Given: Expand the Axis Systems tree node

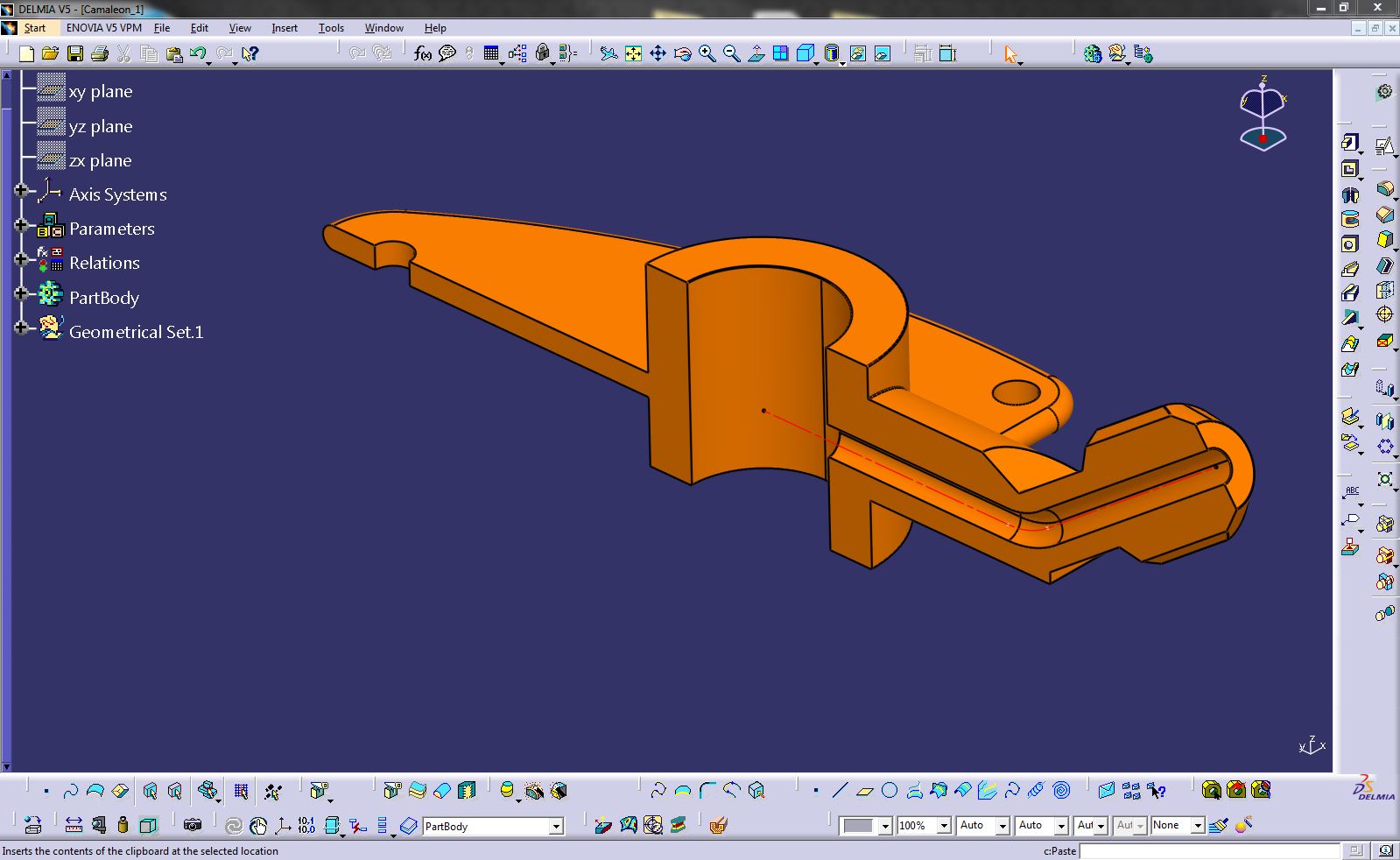Looking at the screenshot, I should coord(21,189).
